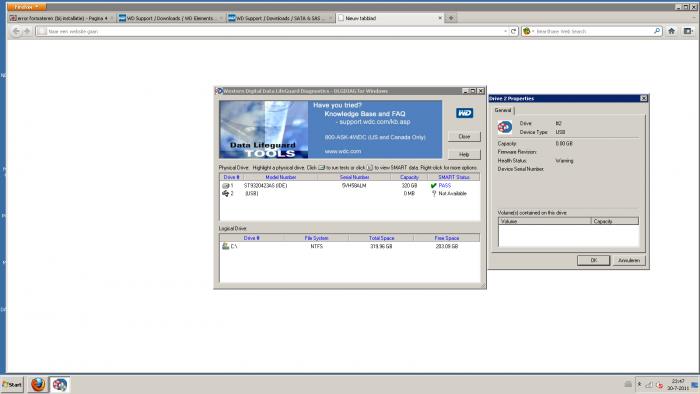Select the drive 1 hard disk icon
The image size is (700, 394).
pyautogui.click(x=225, y=185)
